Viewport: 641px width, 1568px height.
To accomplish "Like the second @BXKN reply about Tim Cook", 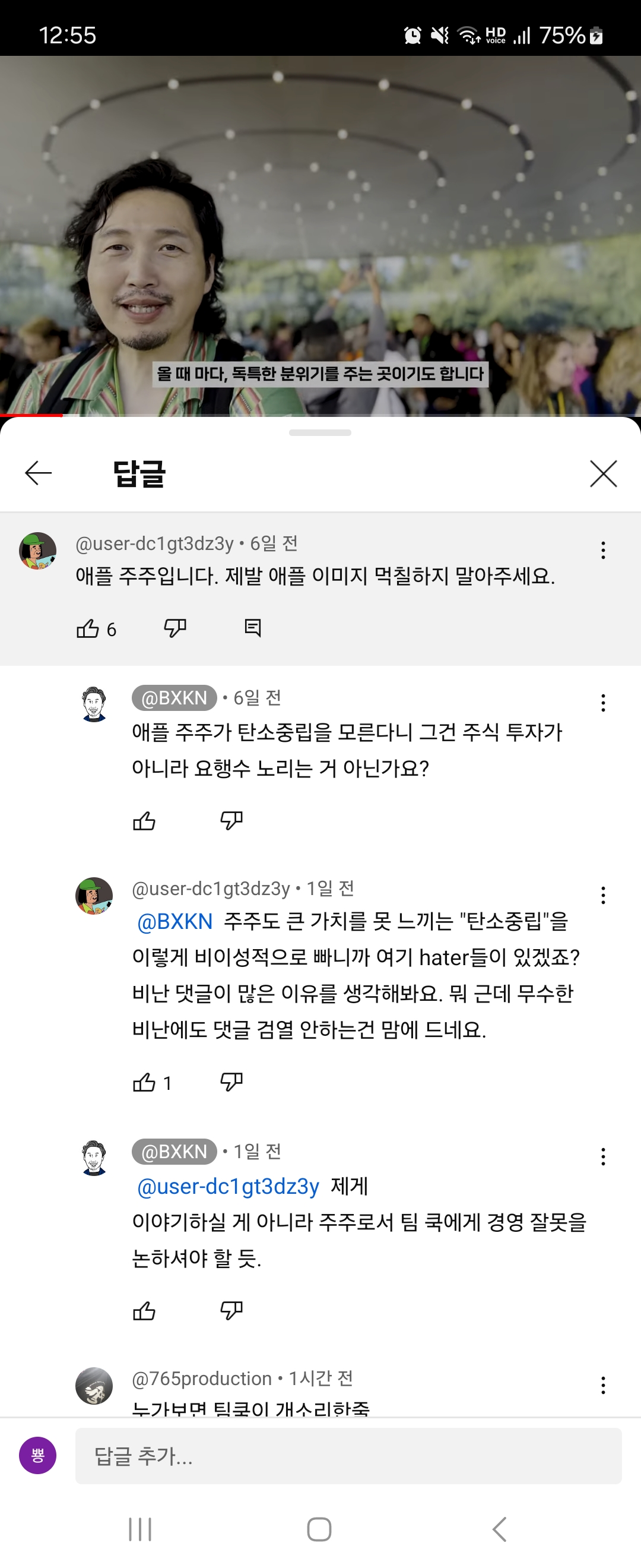I will coord(144,1310).
